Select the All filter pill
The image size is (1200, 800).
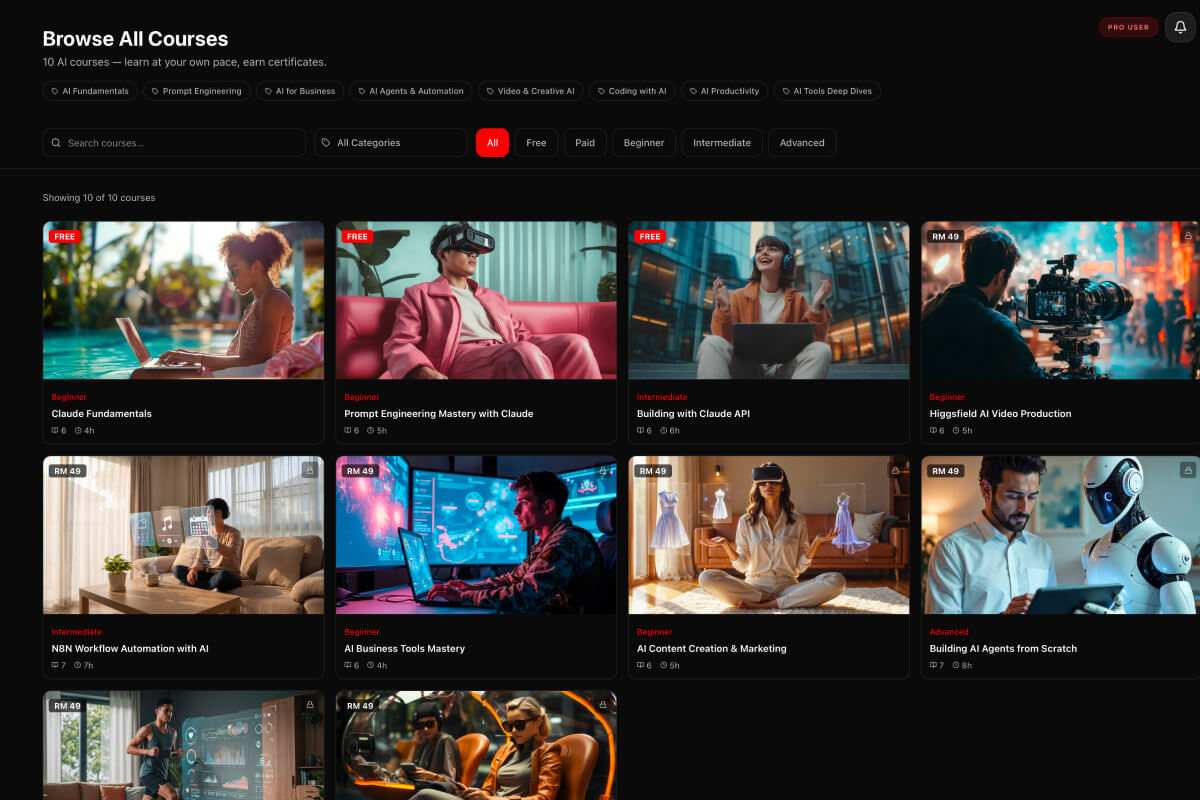point(492,143)
